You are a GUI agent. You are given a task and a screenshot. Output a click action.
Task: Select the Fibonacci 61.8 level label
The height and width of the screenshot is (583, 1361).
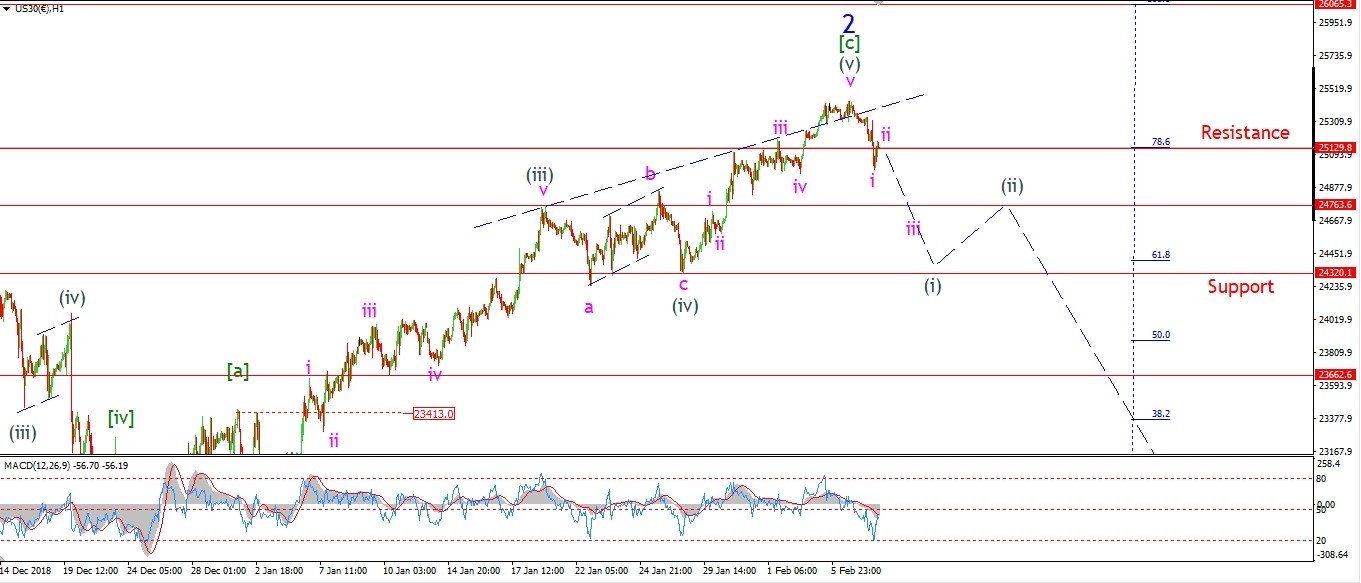click(x=1160, y=255)
